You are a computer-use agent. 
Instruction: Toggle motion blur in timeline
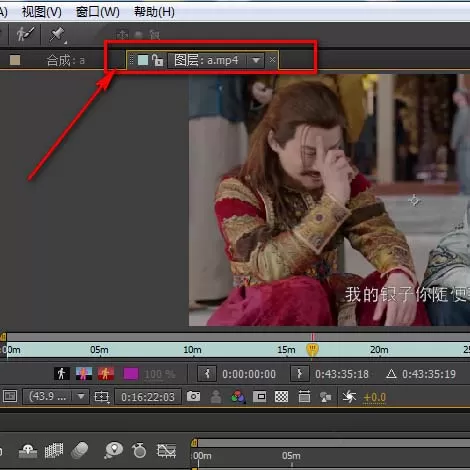[80, 451]
